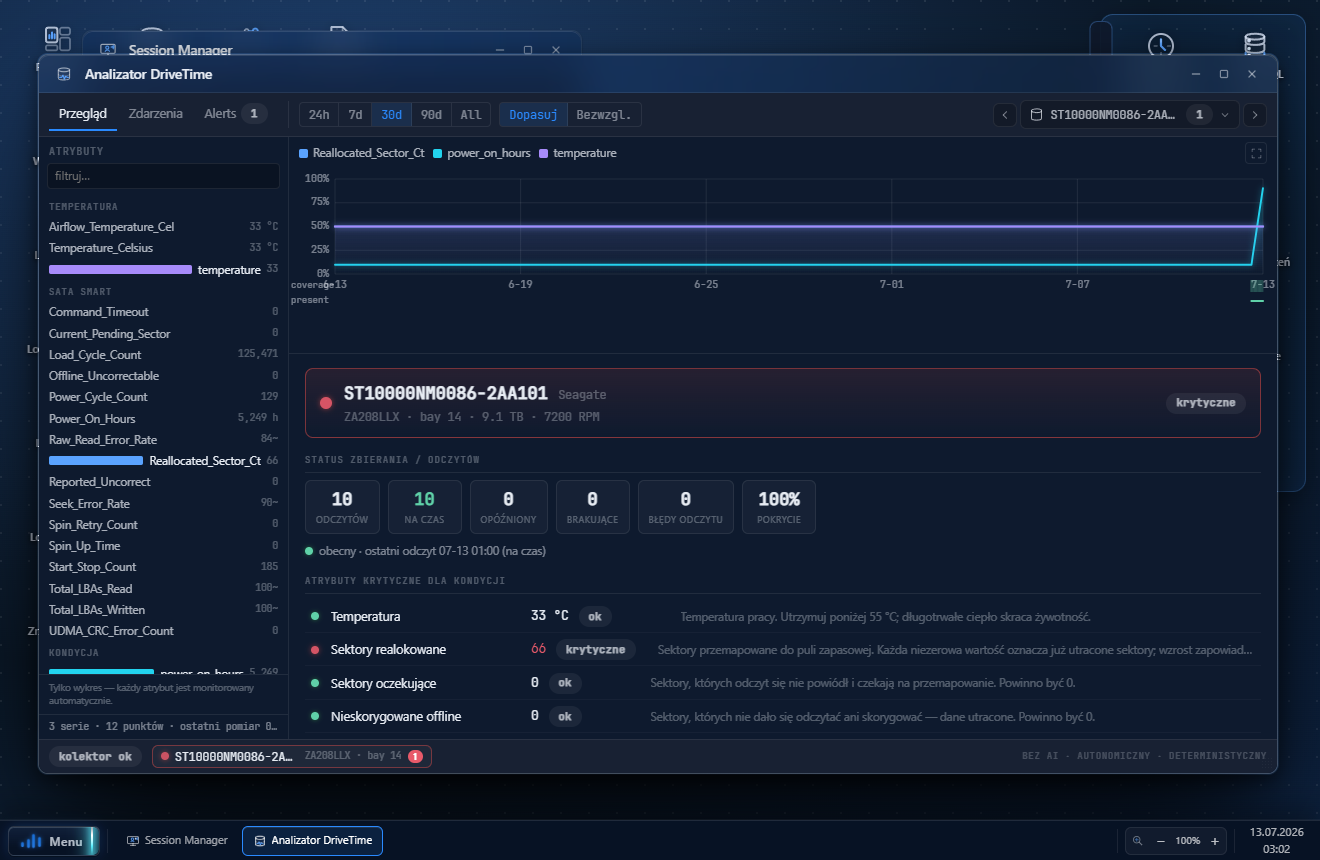Select the UDMA_CRC_Error_Count attribute
Viewport: 1320px width, 860px height.
pyautogui.click(x=164, y=631)
